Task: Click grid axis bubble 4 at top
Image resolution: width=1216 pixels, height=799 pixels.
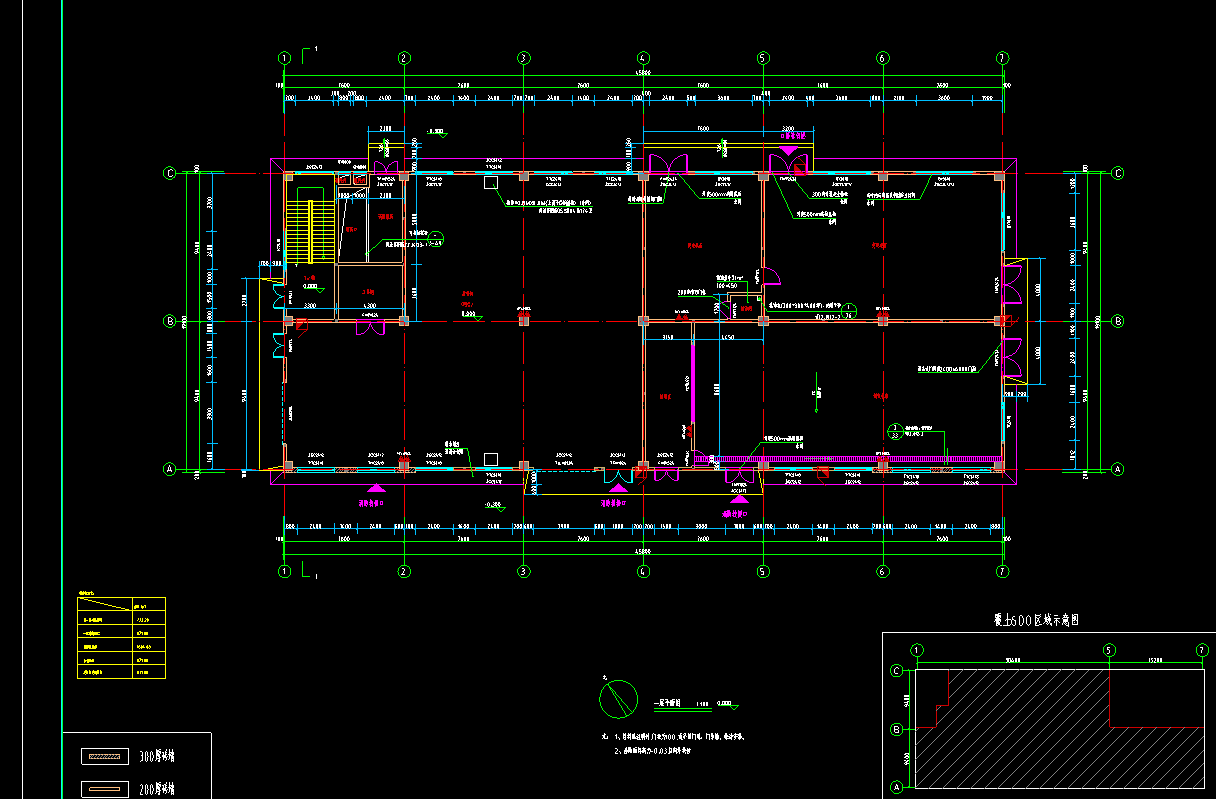Action: click(x=642, y=58)
